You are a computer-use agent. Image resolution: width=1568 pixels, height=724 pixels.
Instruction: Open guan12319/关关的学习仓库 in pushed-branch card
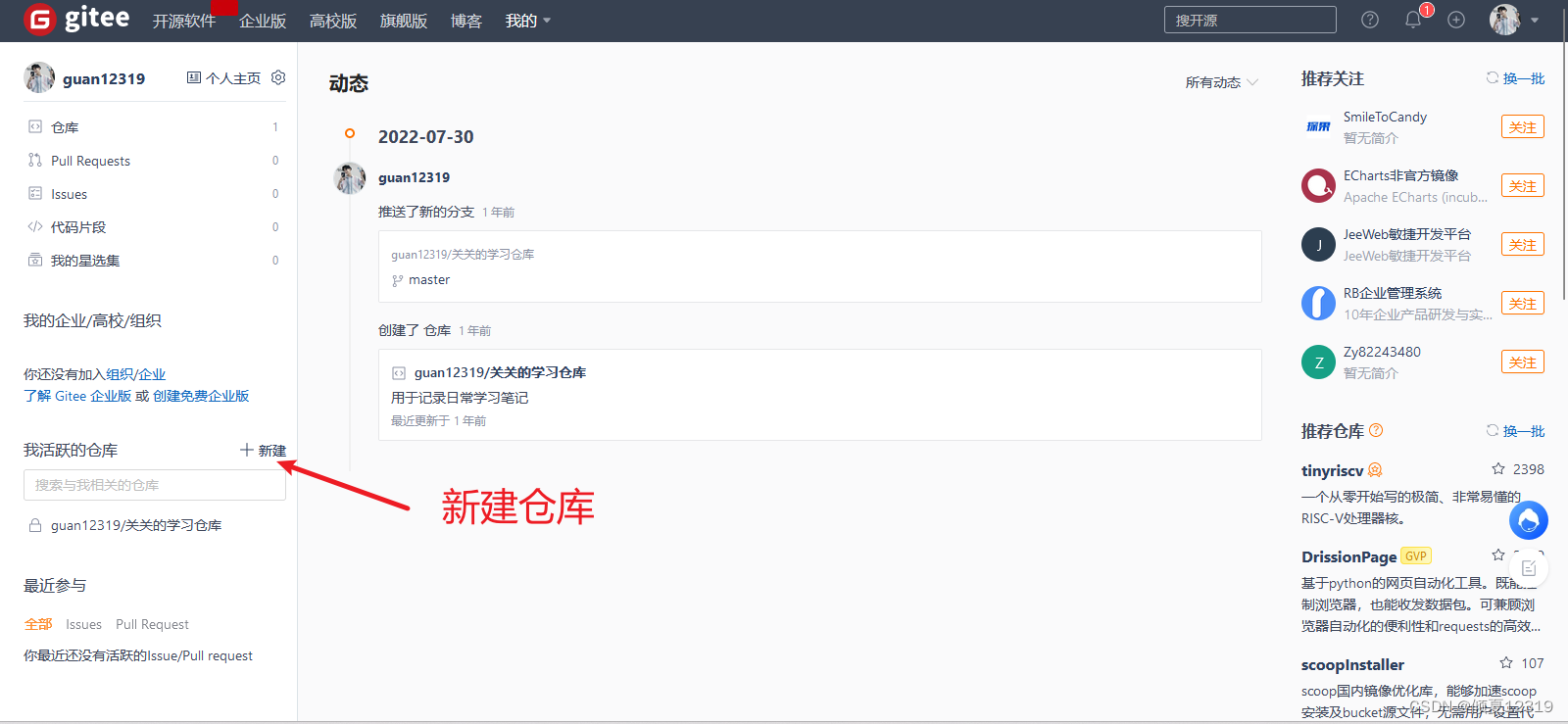(463, 255)
